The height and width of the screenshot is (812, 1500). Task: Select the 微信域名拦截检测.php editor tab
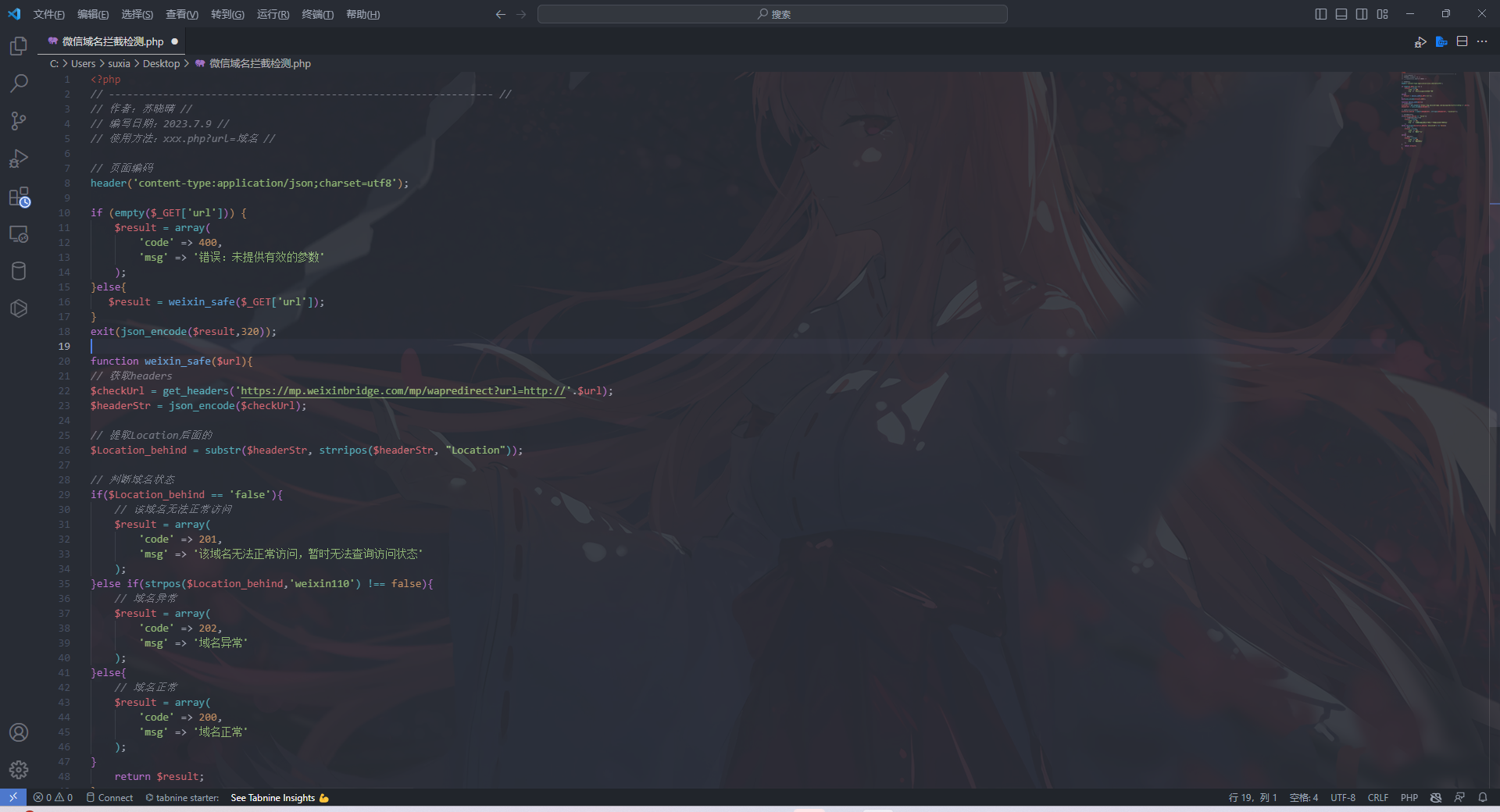112,41
